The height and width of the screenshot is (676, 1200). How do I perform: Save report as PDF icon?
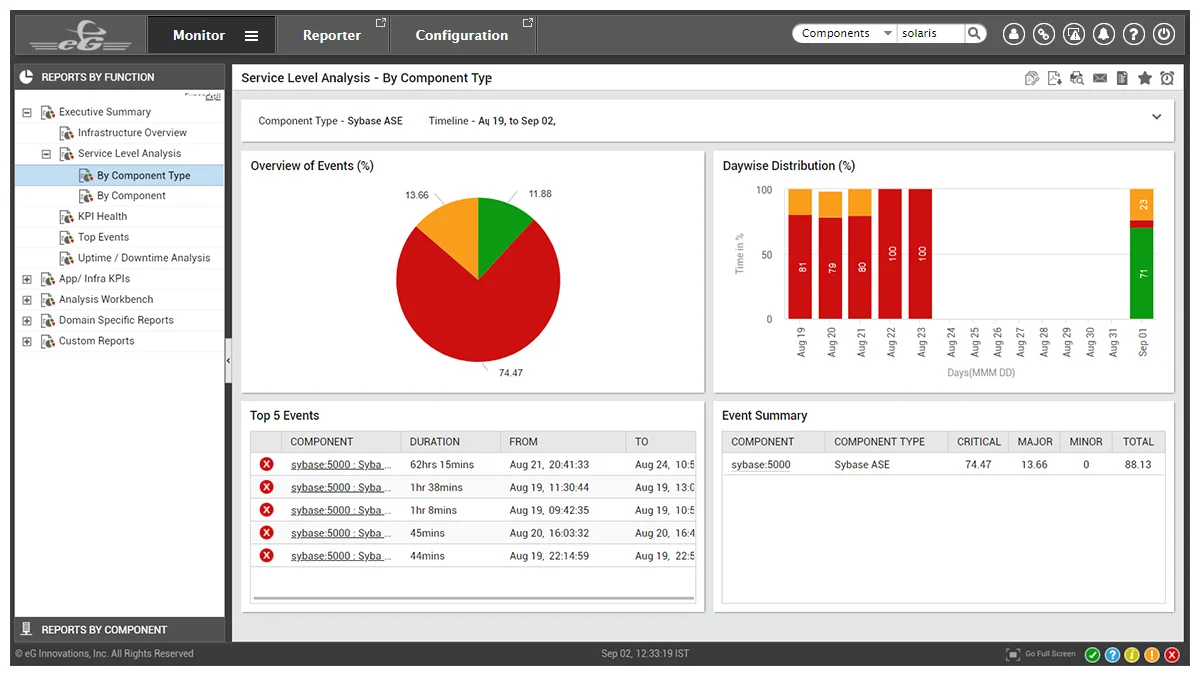[x=1054, y=78]
